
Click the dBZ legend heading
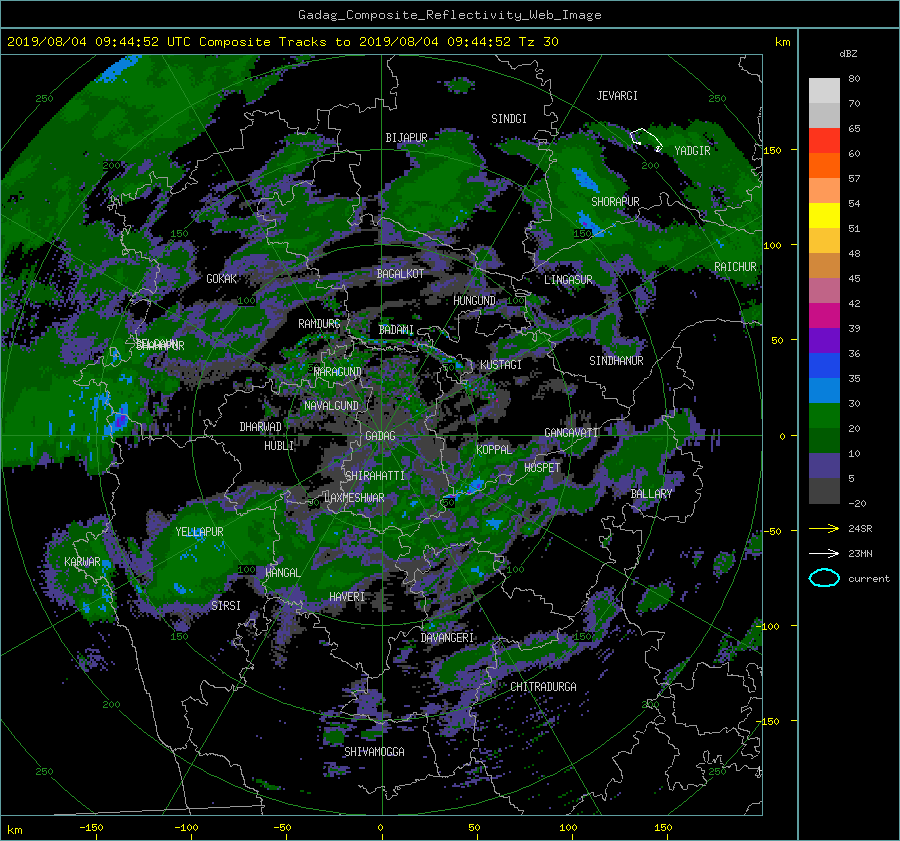point(848,54)
